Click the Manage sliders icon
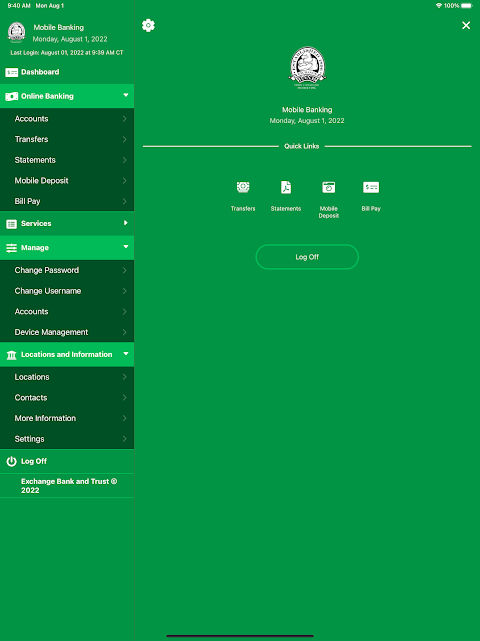Viewport: 480px width, 641px height. [11, 248]
